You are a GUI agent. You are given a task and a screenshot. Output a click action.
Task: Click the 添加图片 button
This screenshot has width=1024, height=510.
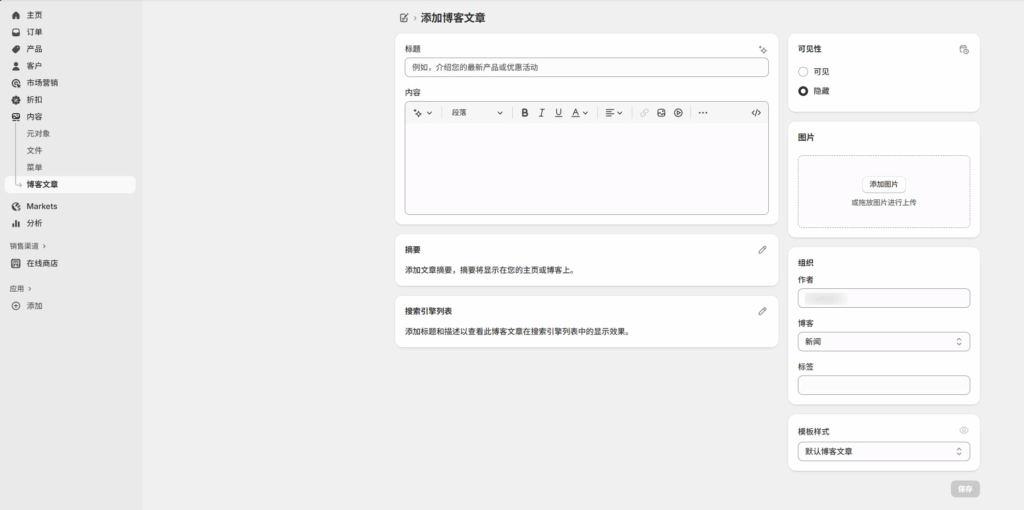click(884, 185)
